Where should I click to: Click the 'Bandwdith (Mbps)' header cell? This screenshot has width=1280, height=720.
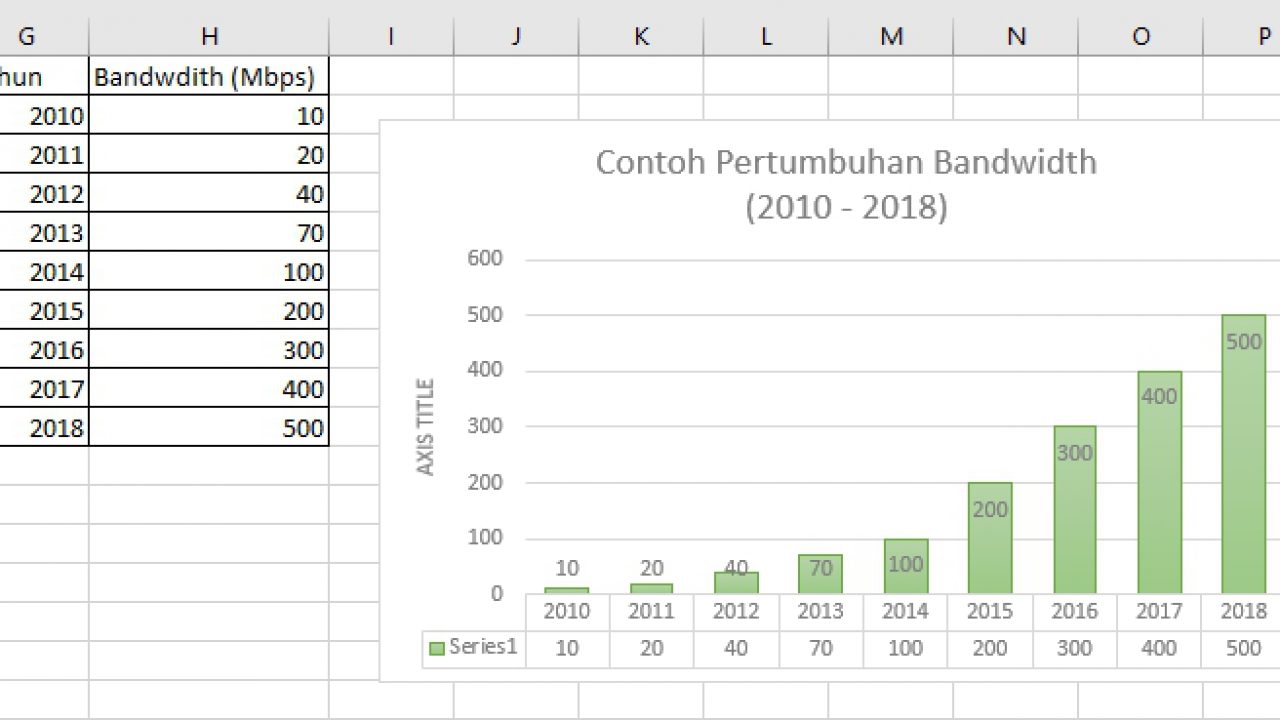click(207, 77)
